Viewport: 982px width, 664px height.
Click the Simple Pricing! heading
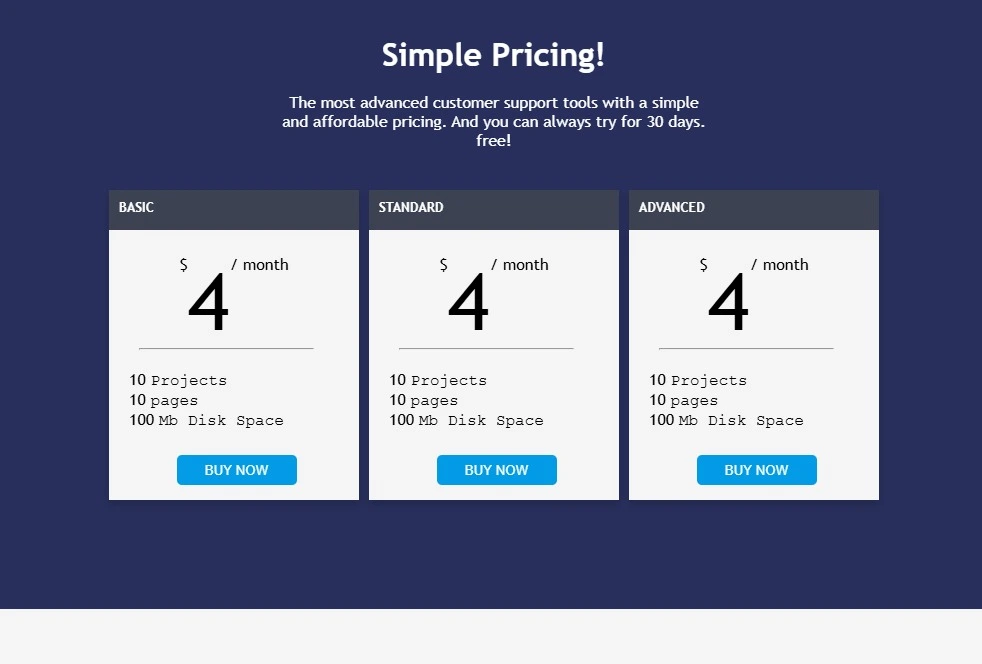(493, 55)
